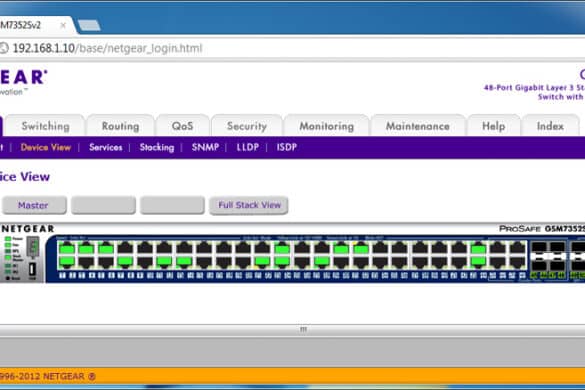Open the Services submenu
This screenshot has height=390, width=585.
pos(106,147)
